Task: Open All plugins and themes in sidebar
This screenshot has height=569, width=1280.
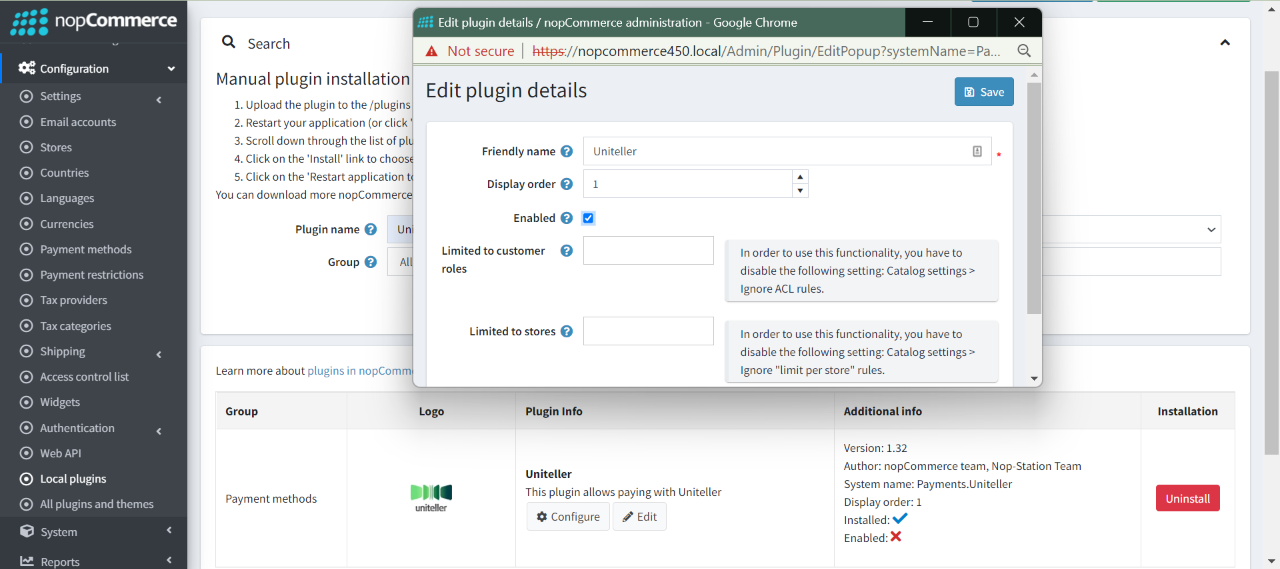Action: click(97, 505)
